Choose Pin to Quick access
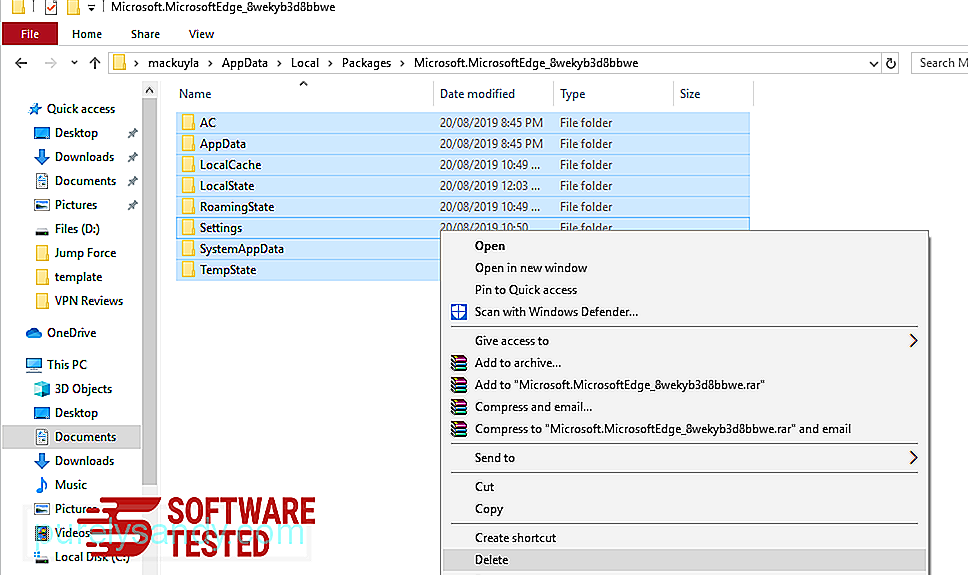This screenshot has height=575, width=968. (x=525, y=290)
